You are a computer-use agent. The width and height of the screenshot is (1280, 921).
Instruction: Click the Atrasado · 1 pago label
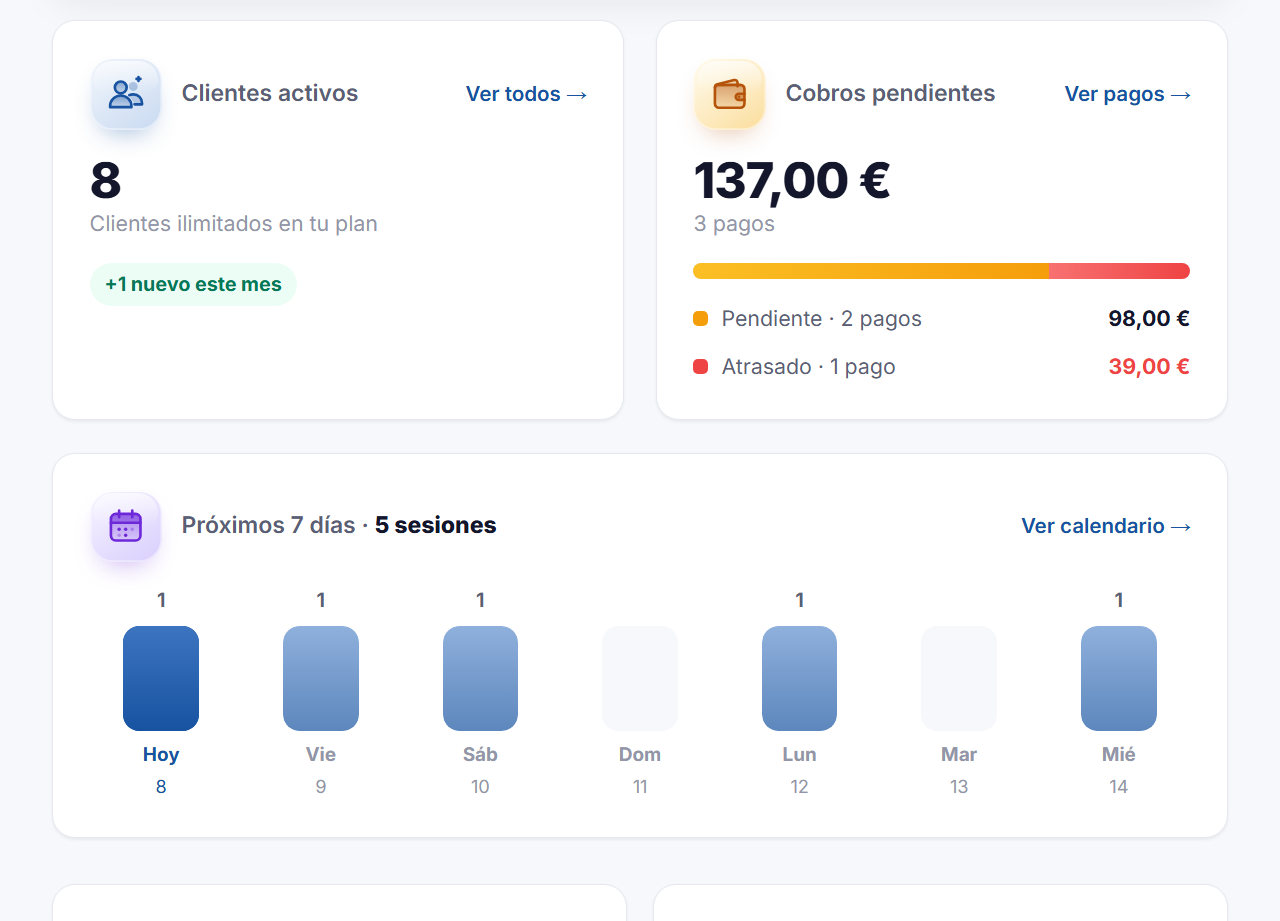click(x=809, y=367)
